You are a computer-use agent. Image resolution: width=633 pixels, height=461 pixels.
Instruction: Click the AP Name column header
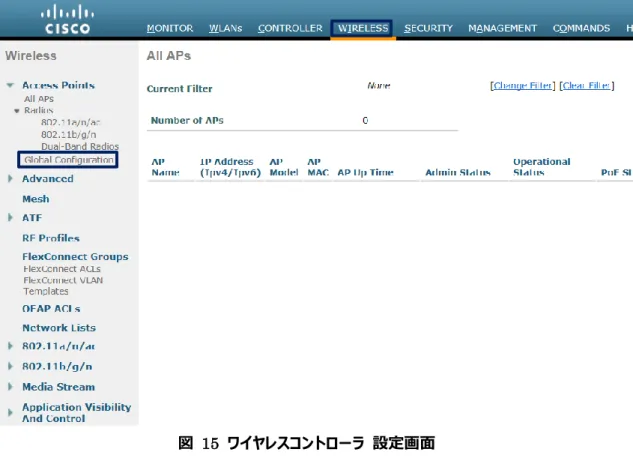(166, 167)
